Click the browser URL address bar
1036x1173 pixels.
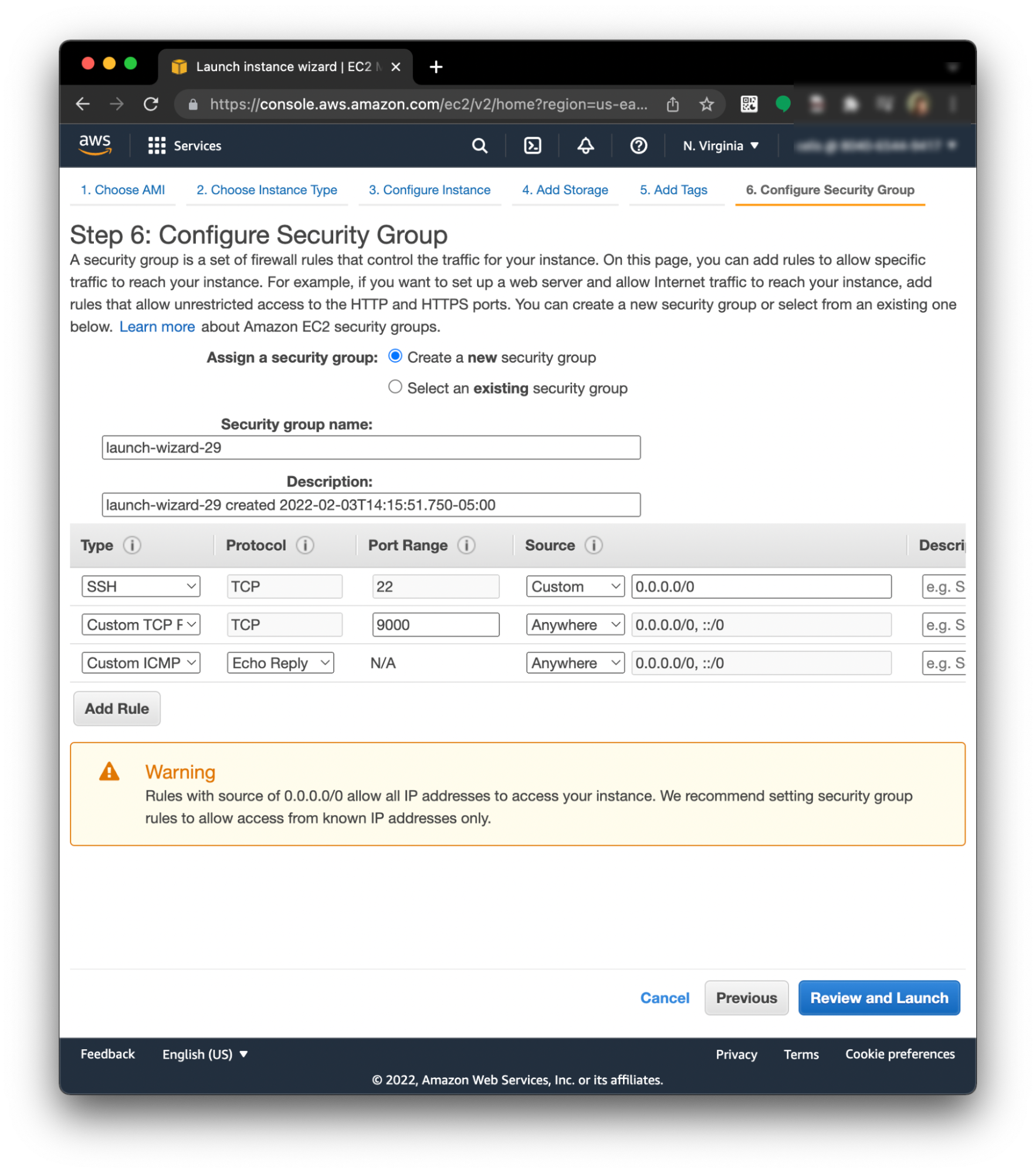428,104
